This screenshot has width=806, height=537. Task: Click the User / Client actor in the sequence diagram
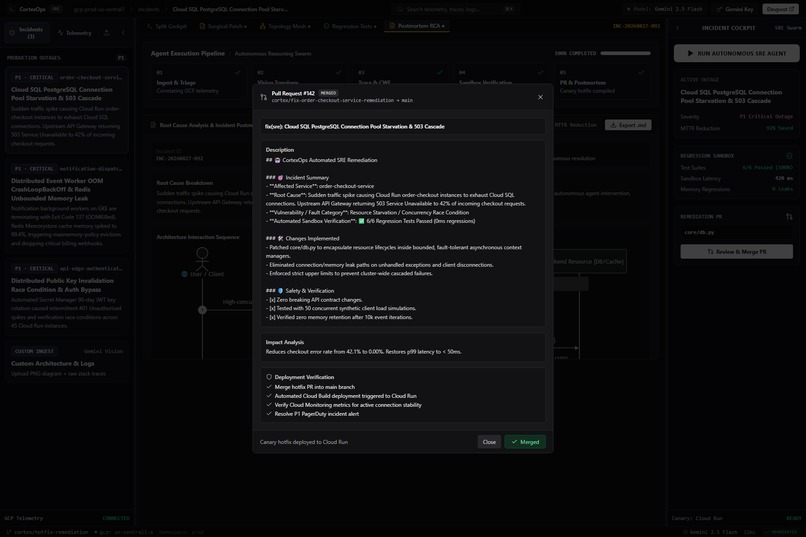[203, 262]
